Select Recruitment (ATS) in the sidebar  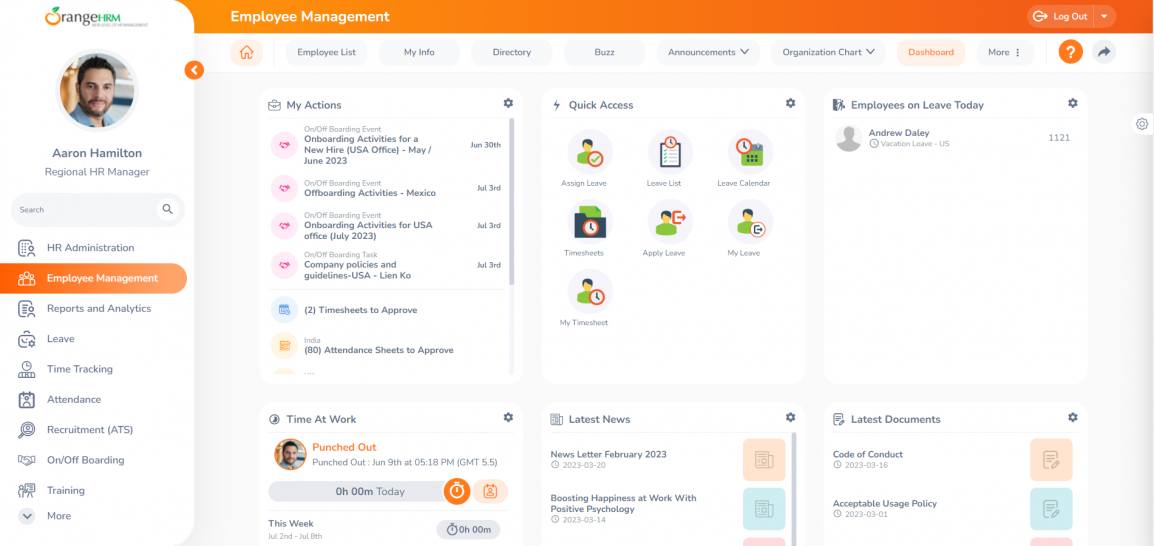(x=89, y=430)
